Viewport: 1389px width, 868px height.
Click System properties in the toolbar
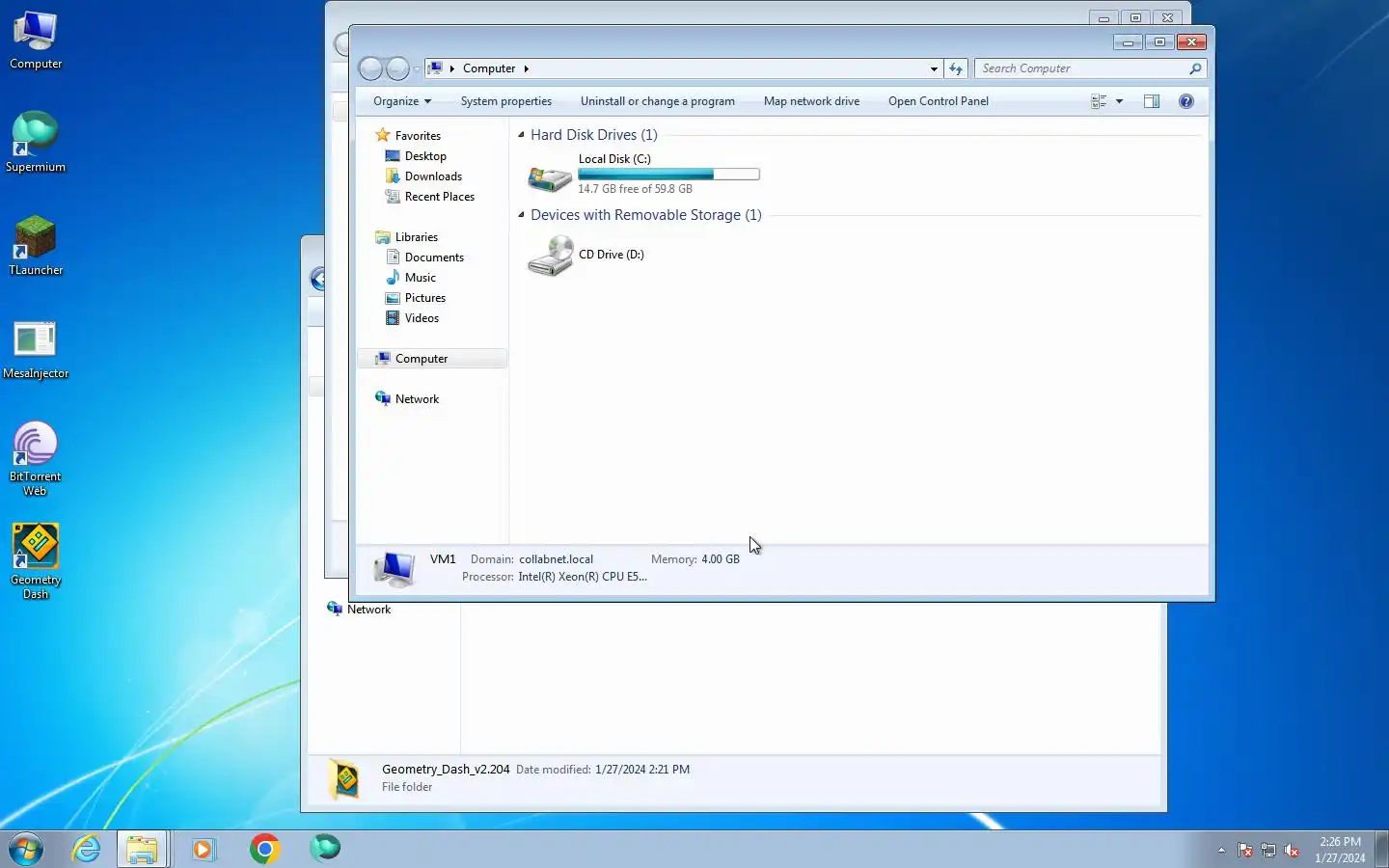(x=506, y=101)
